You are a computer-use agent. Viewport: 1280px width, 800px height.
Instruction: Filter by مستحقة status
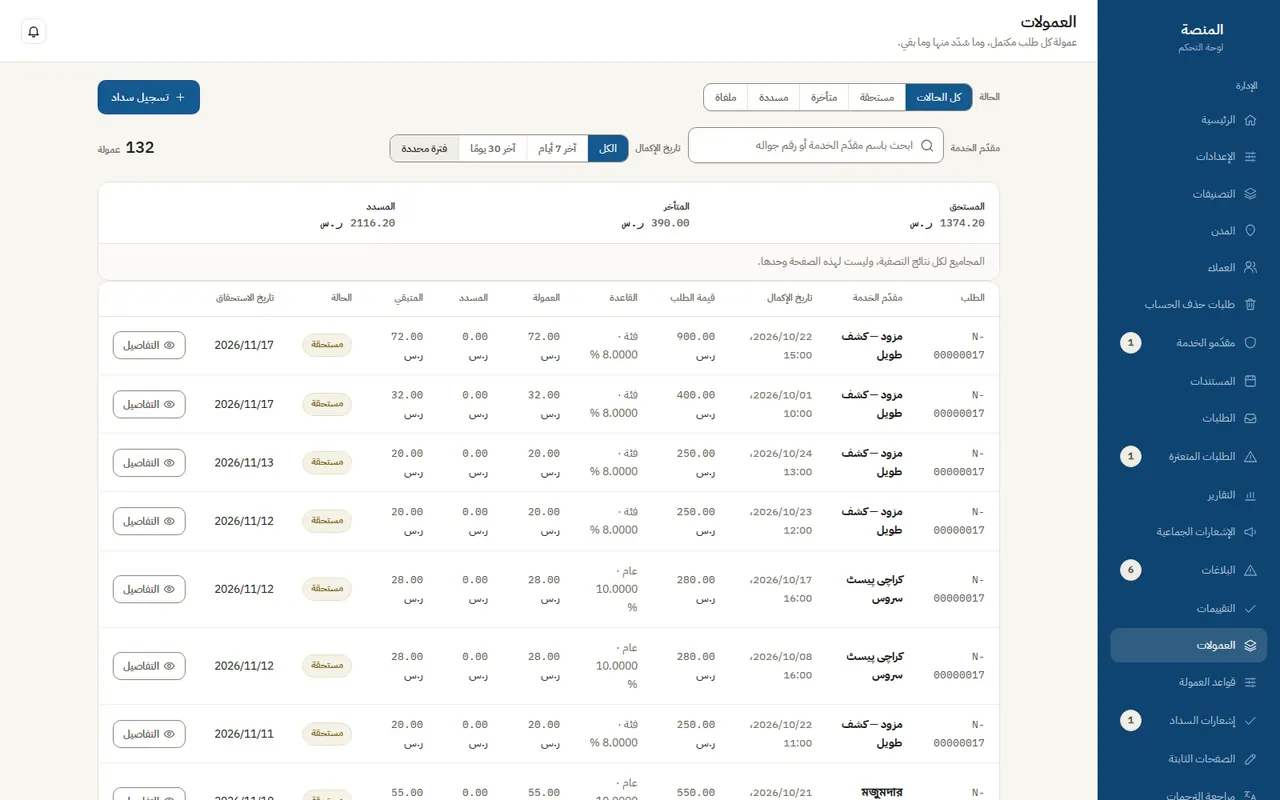coord(877,97)
